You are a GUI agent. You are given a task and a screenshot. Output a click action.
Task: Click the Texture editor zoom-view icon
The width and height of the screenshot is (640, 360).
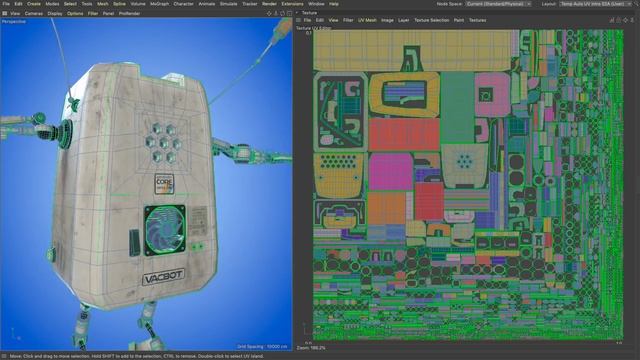(632, 20)
